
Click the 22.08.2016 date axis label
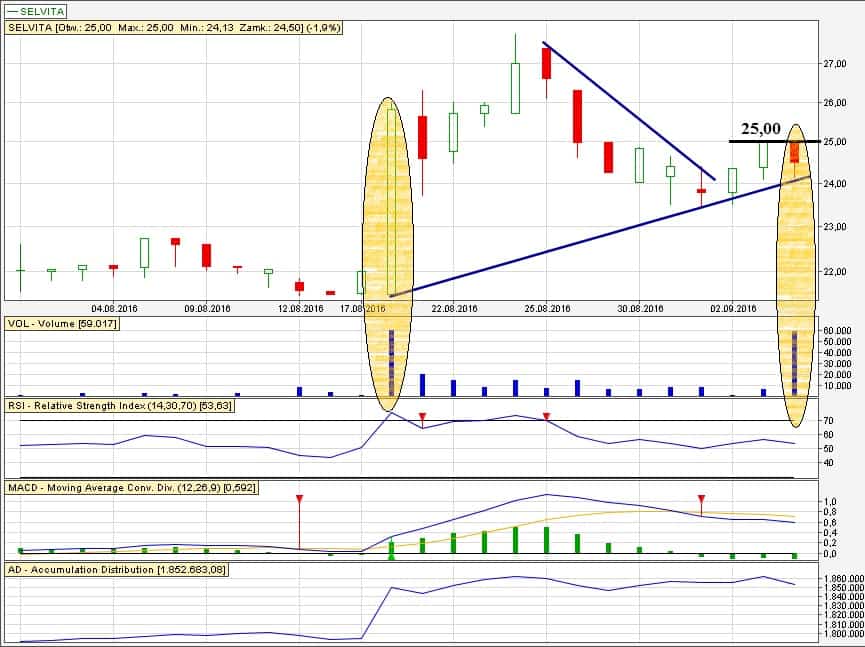coord(452,309)
